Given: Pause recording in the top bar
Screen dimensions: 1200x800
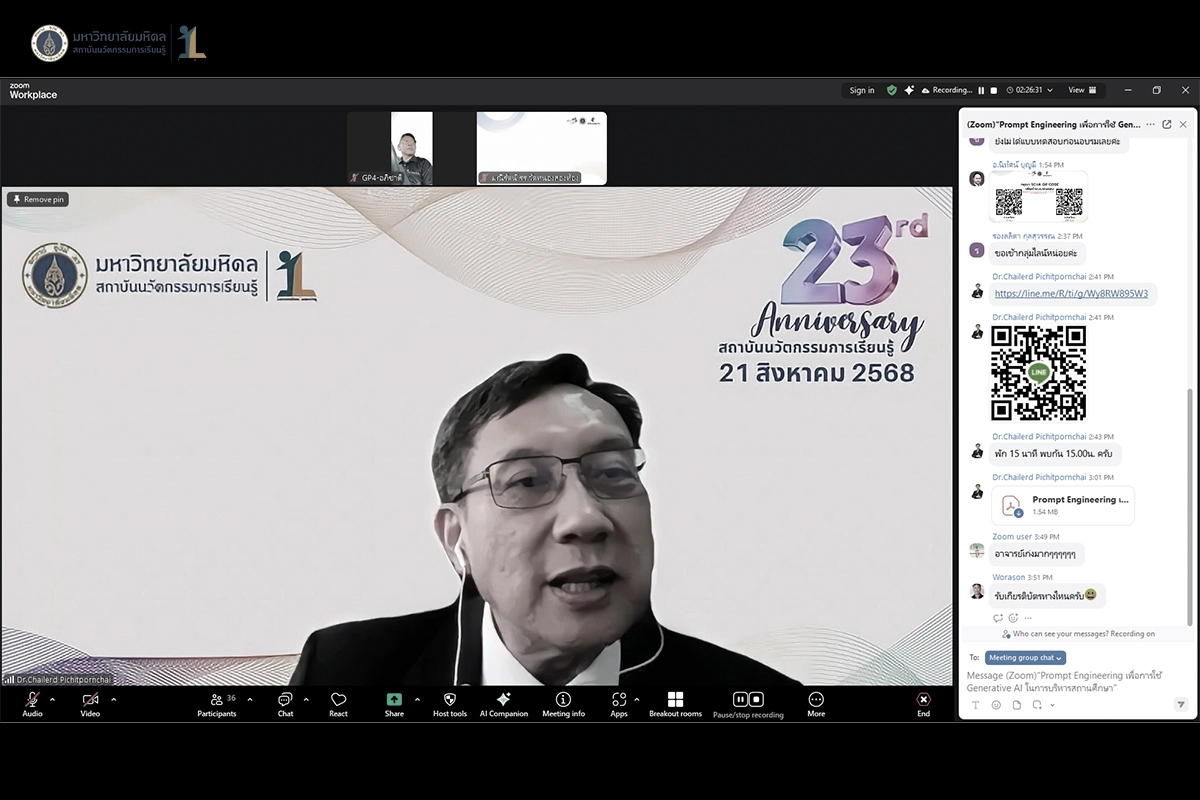Looking at the screenshot, I should click(981, 90).
